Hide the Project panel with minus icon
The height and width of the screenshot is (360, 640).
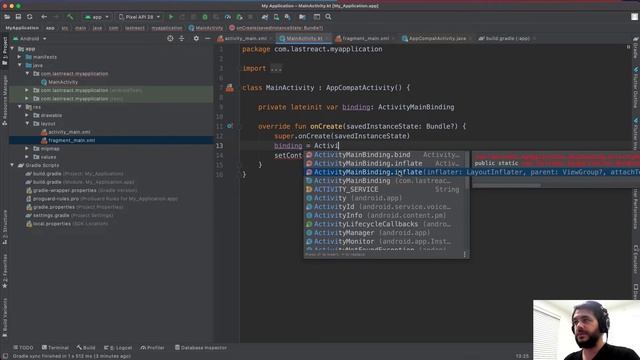pyautogui.click(x=208, y=38)
